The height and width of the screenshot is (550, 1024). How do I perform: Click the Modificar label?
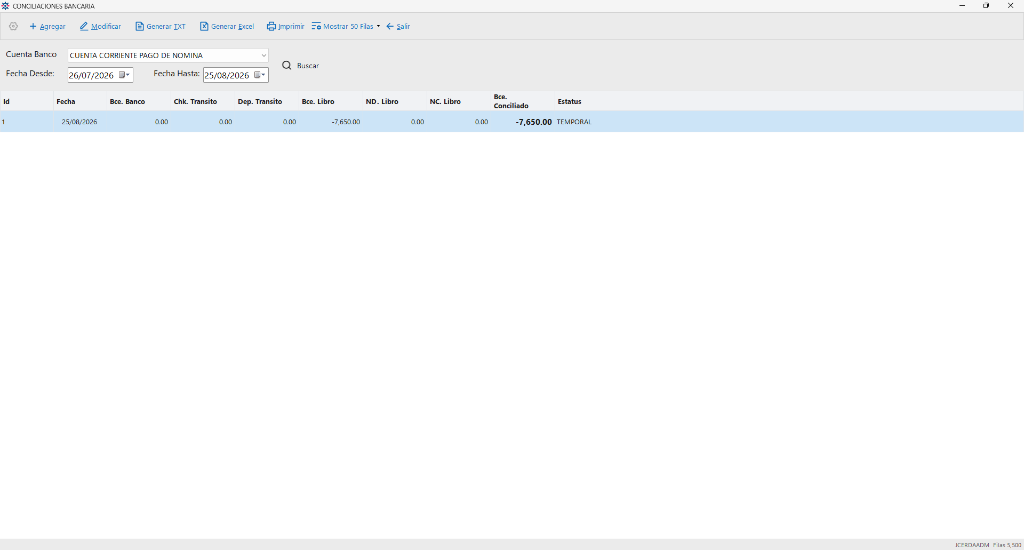click(106, 27)
